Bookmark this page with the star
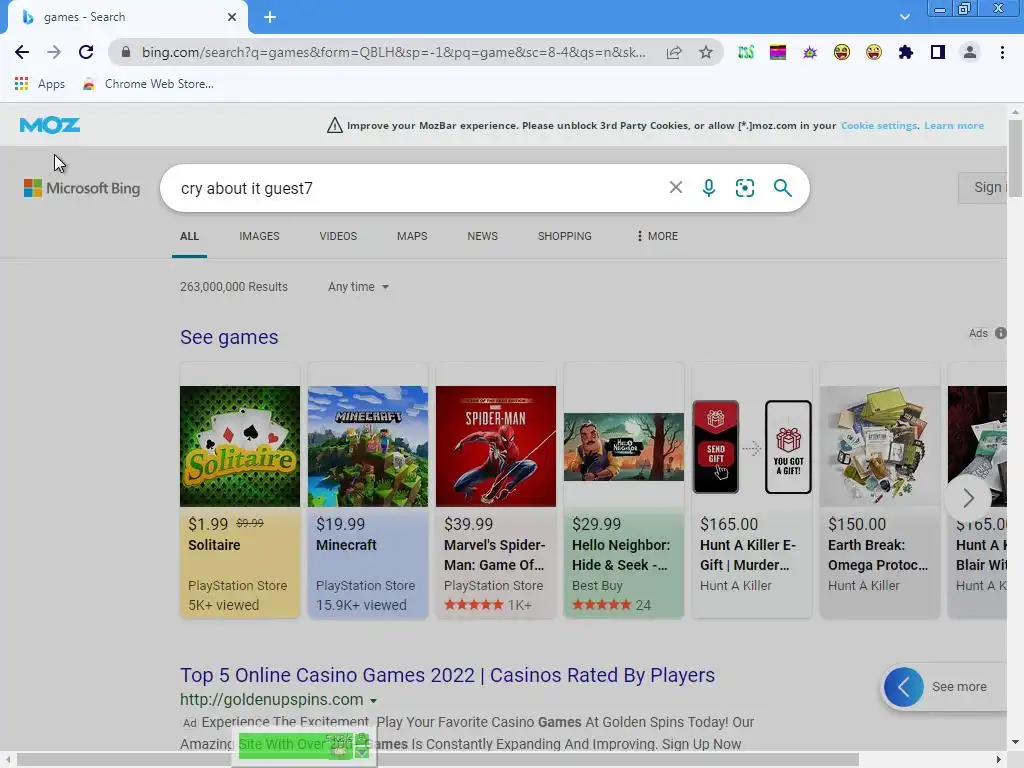Viewport: 1024px width, 768px height. (706, 52)
